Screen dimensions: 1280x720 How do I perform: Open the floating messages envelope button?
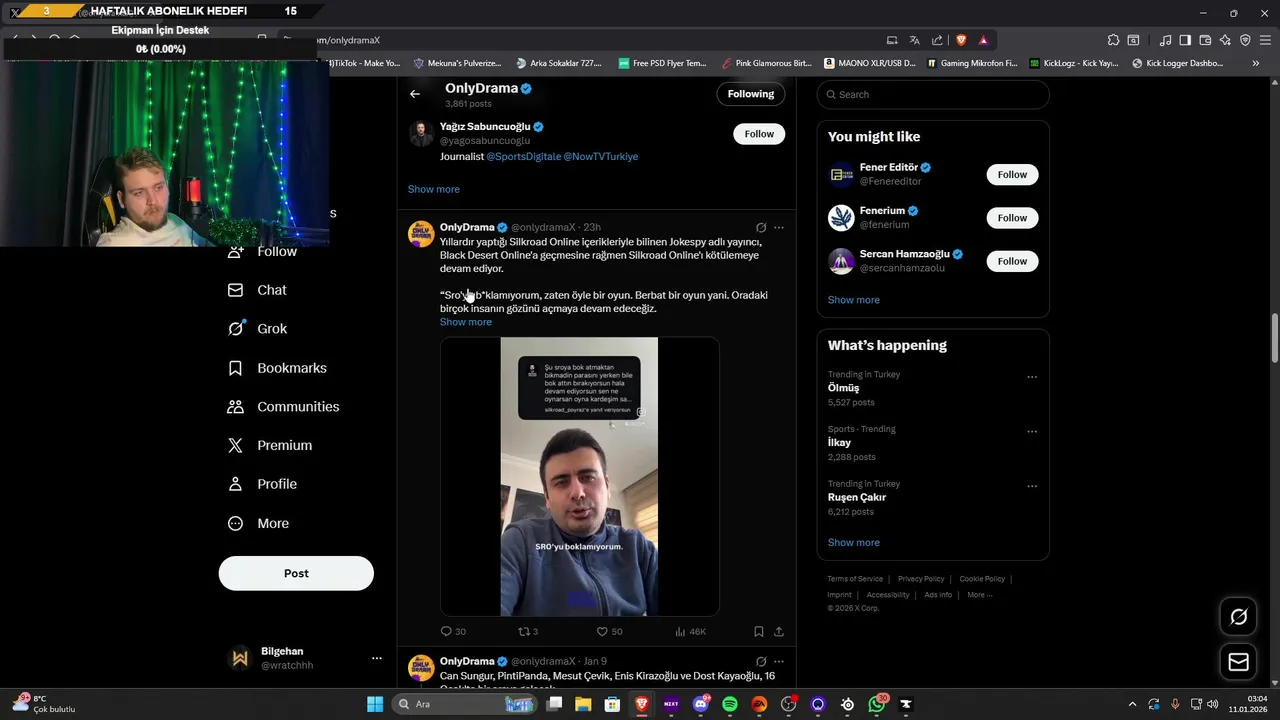[x=1239, y=662]
